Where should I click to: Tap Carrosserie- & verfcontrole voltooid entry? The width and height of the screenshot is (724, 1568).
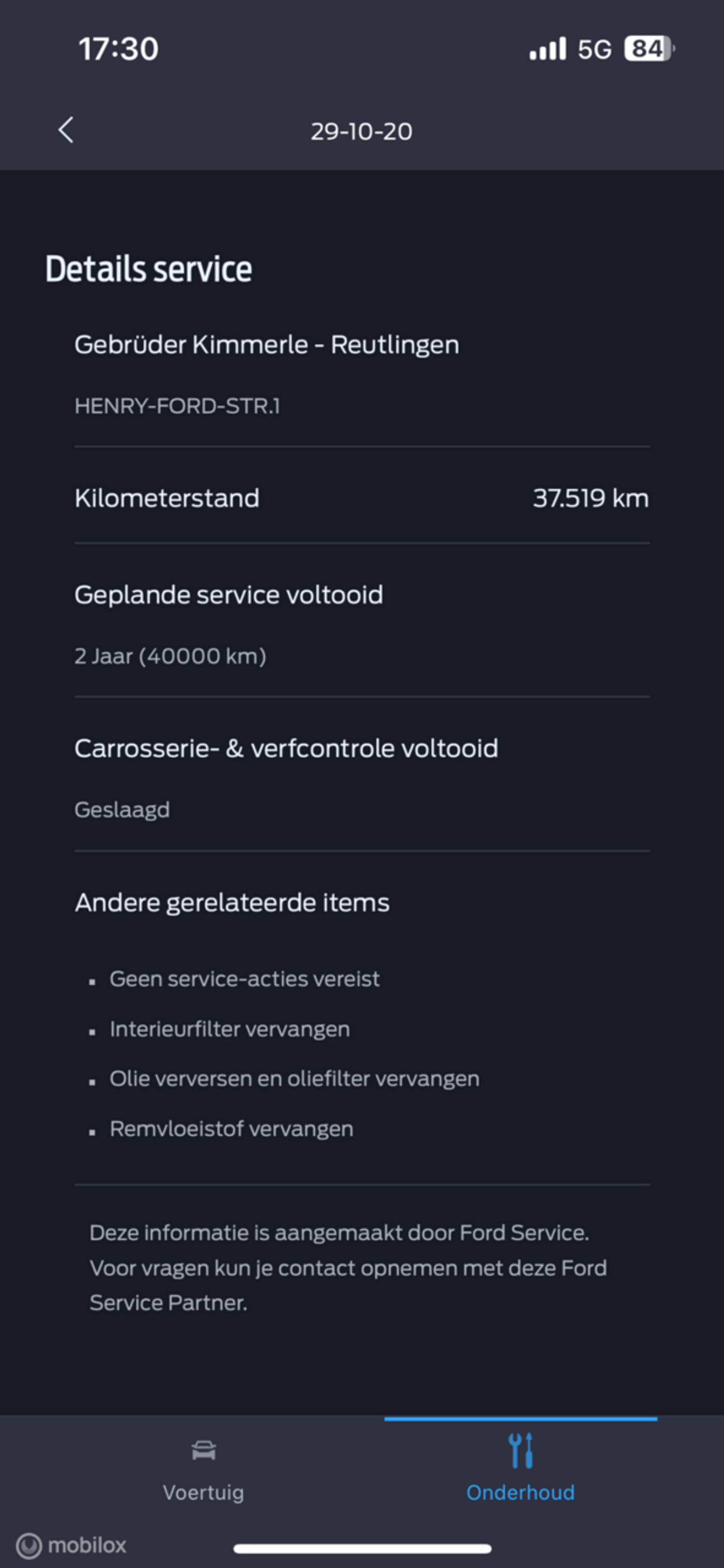[x=361, y=777]
